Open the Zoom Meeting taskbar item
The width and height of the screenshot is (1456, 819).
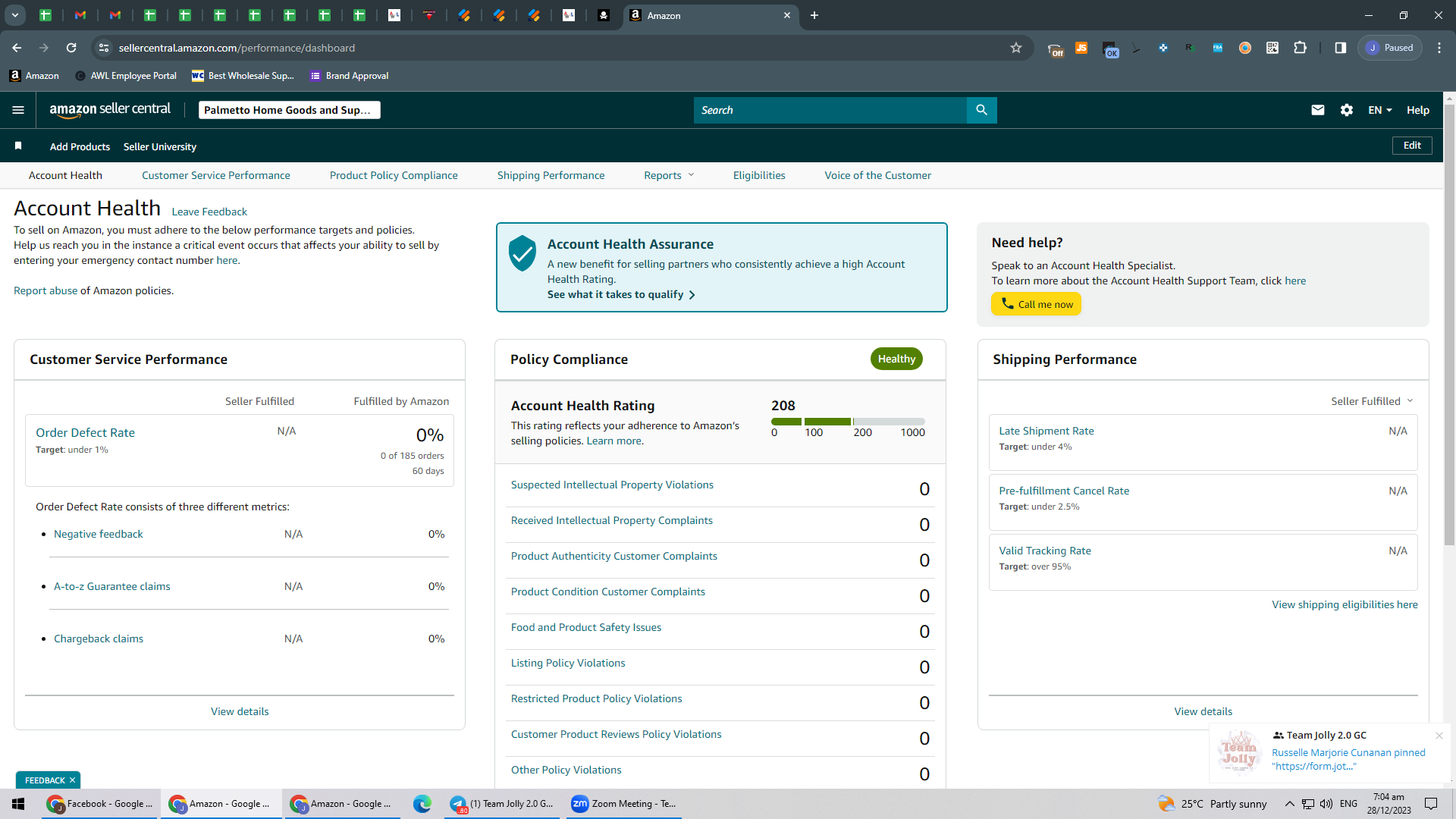click(624, 804)
